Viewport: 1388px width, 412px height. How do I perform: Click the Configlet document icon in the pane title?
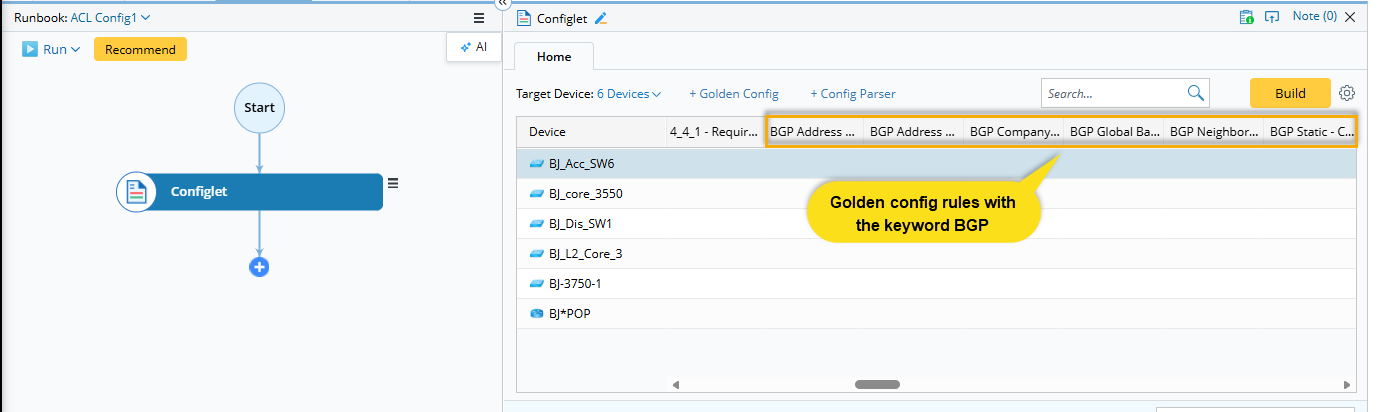tap(523, 18)
